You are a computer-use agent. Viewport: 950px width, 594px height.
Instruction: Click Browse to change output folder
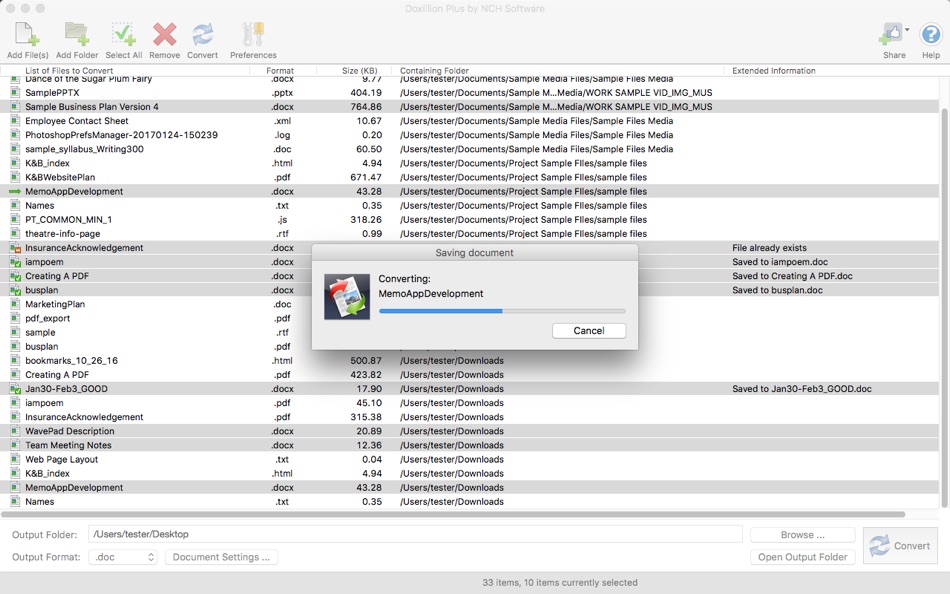click(801, 534)
